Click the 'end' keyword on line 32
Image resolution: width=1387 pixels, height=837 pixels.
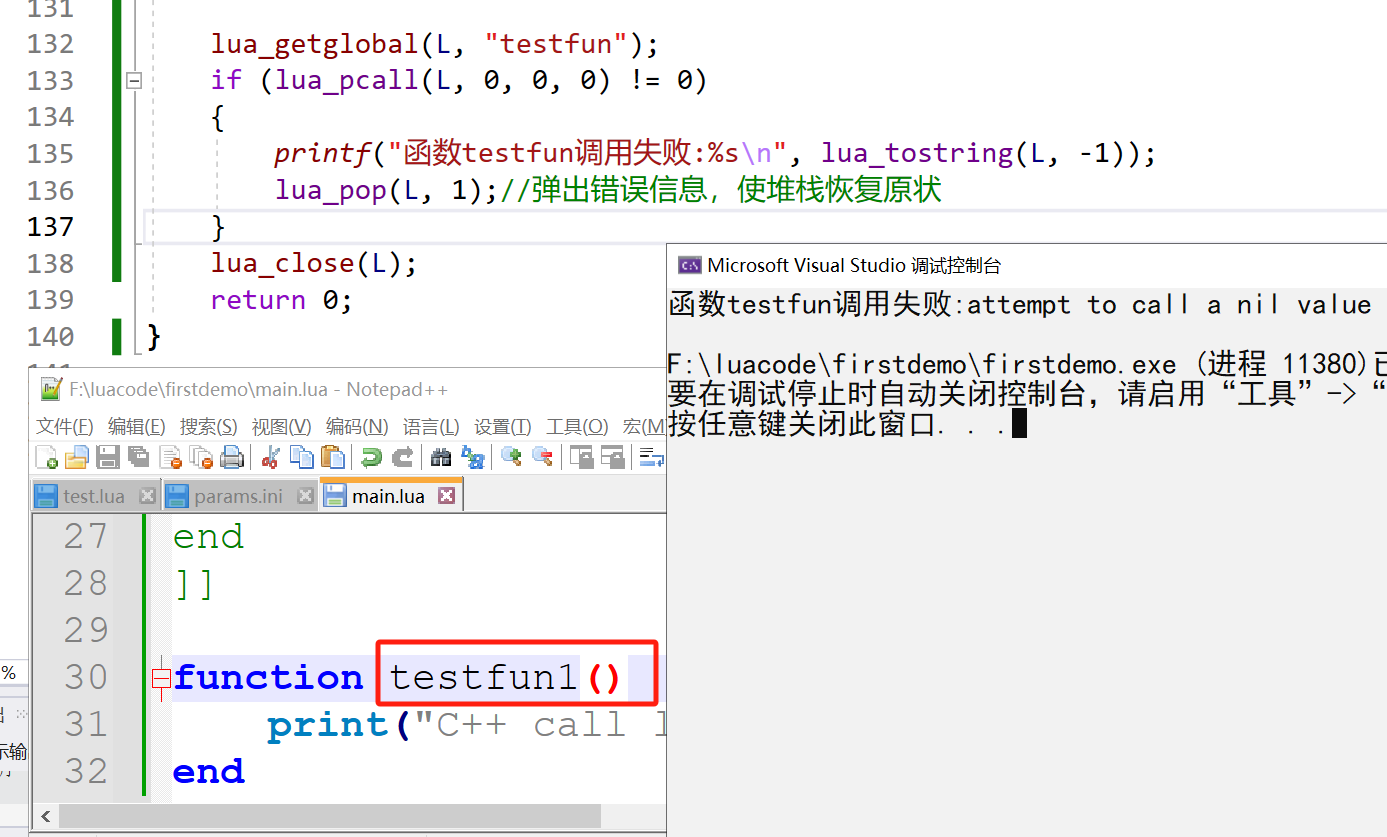tap(208, 771)
